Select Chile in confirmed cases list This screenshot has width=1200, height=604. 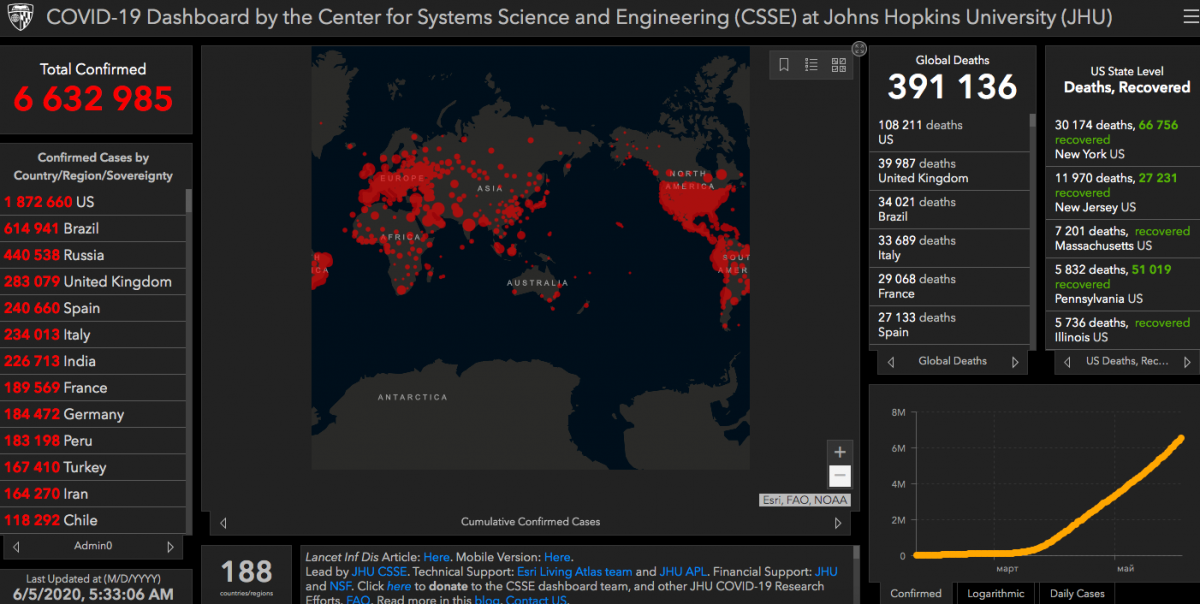93,520
